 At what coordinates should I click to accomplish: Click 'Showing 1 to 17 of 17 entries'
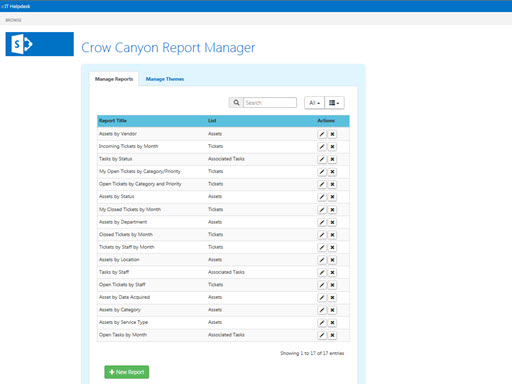pyautogui.click(x=312, y=353)
